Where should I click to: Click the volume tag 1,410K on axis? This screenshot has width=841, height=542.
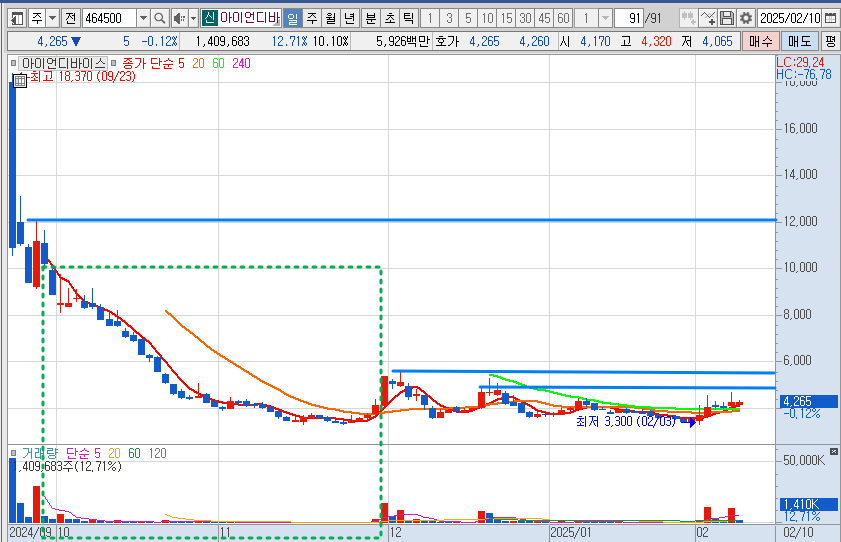point(807,504)
